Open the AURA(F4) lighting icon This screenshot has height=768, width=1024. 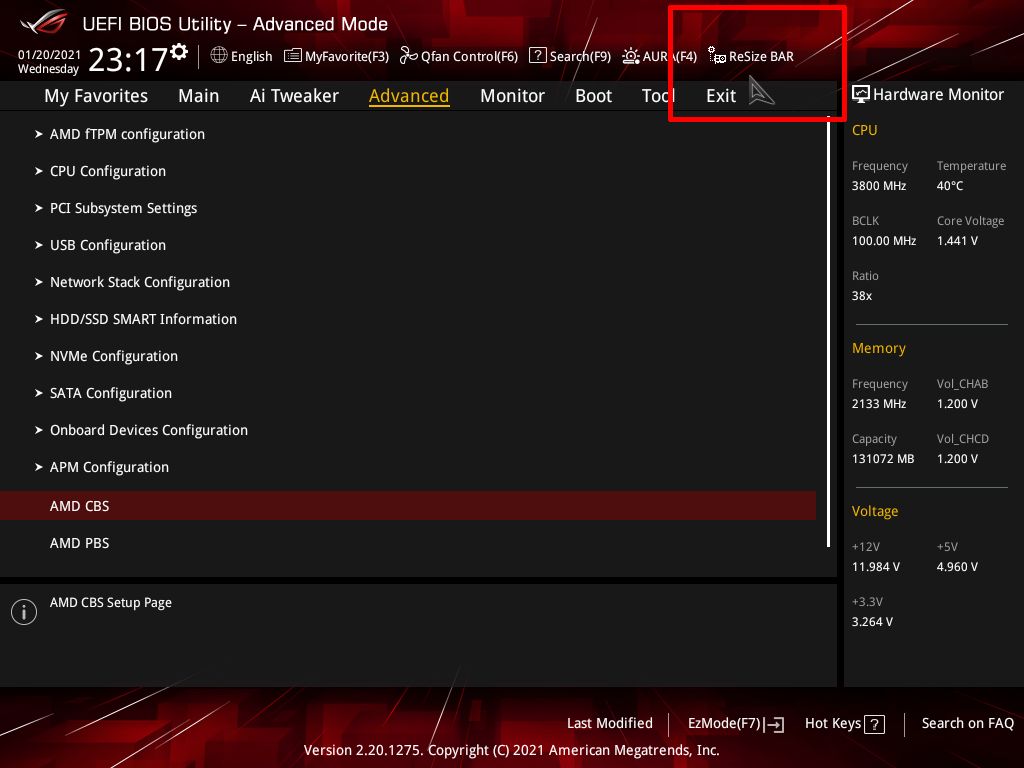(631, 56)
